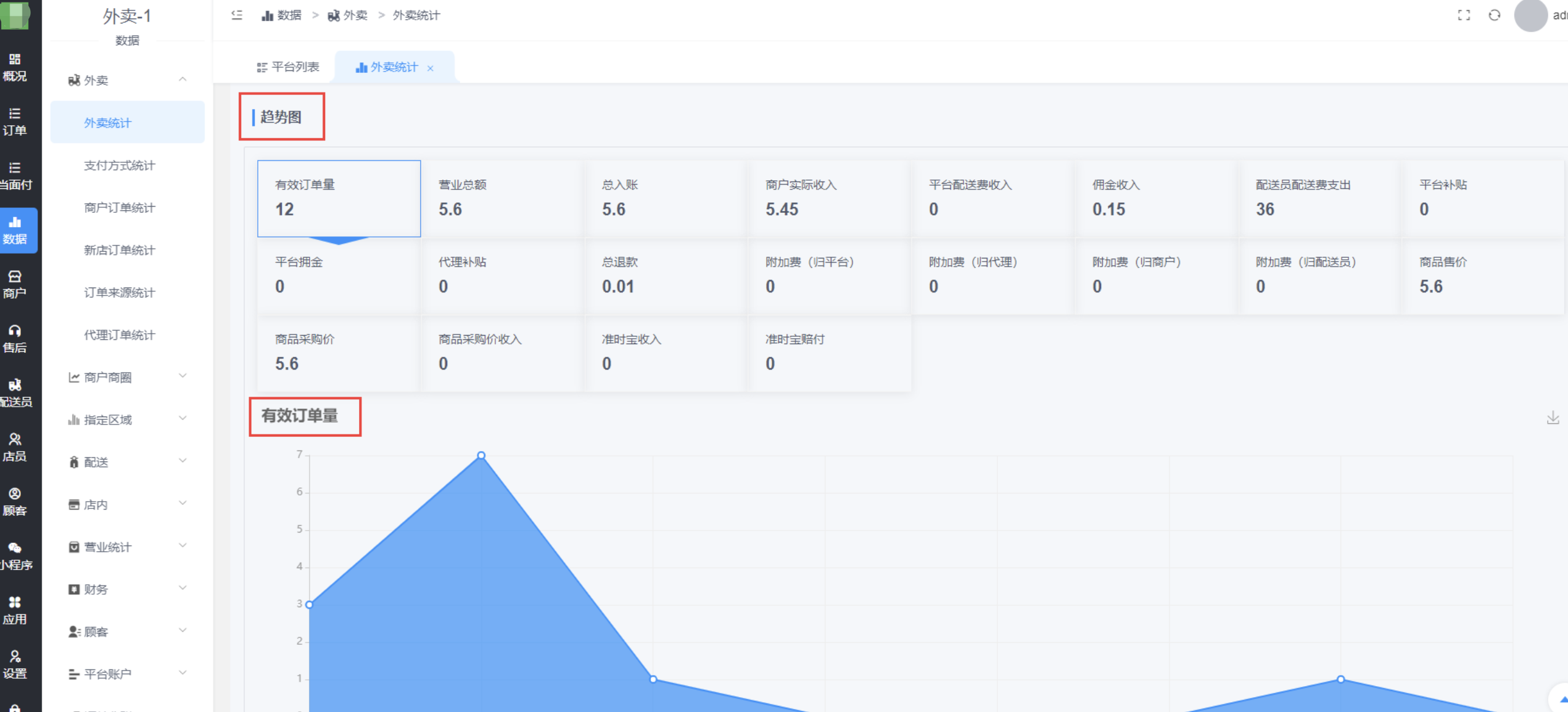Collapse the sidebar with the fold icon
Viewport: 1568px width, 712px height.
point(237,15)
